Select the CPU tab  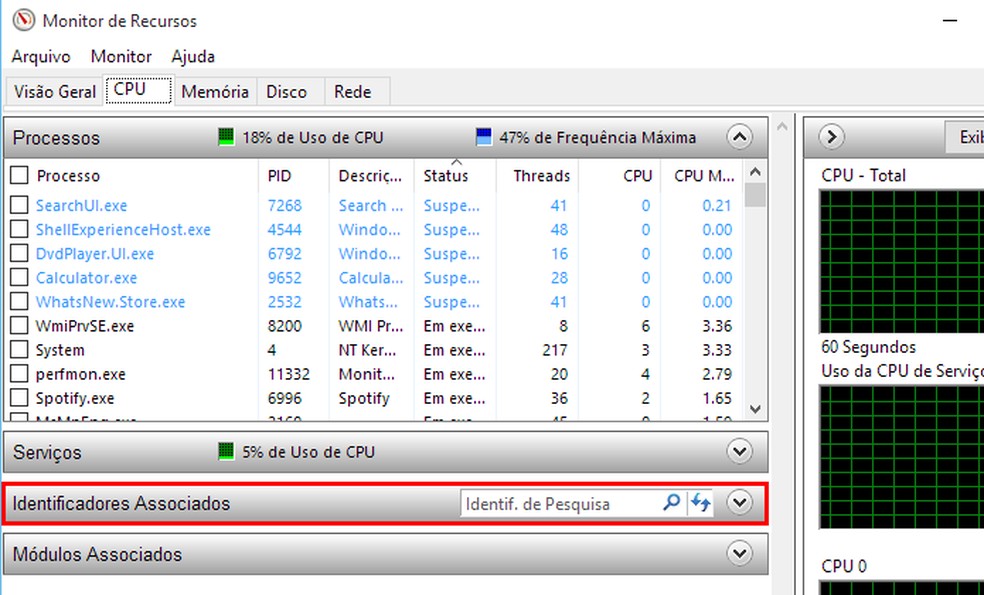pyautogui.click(x=138, y=90)
